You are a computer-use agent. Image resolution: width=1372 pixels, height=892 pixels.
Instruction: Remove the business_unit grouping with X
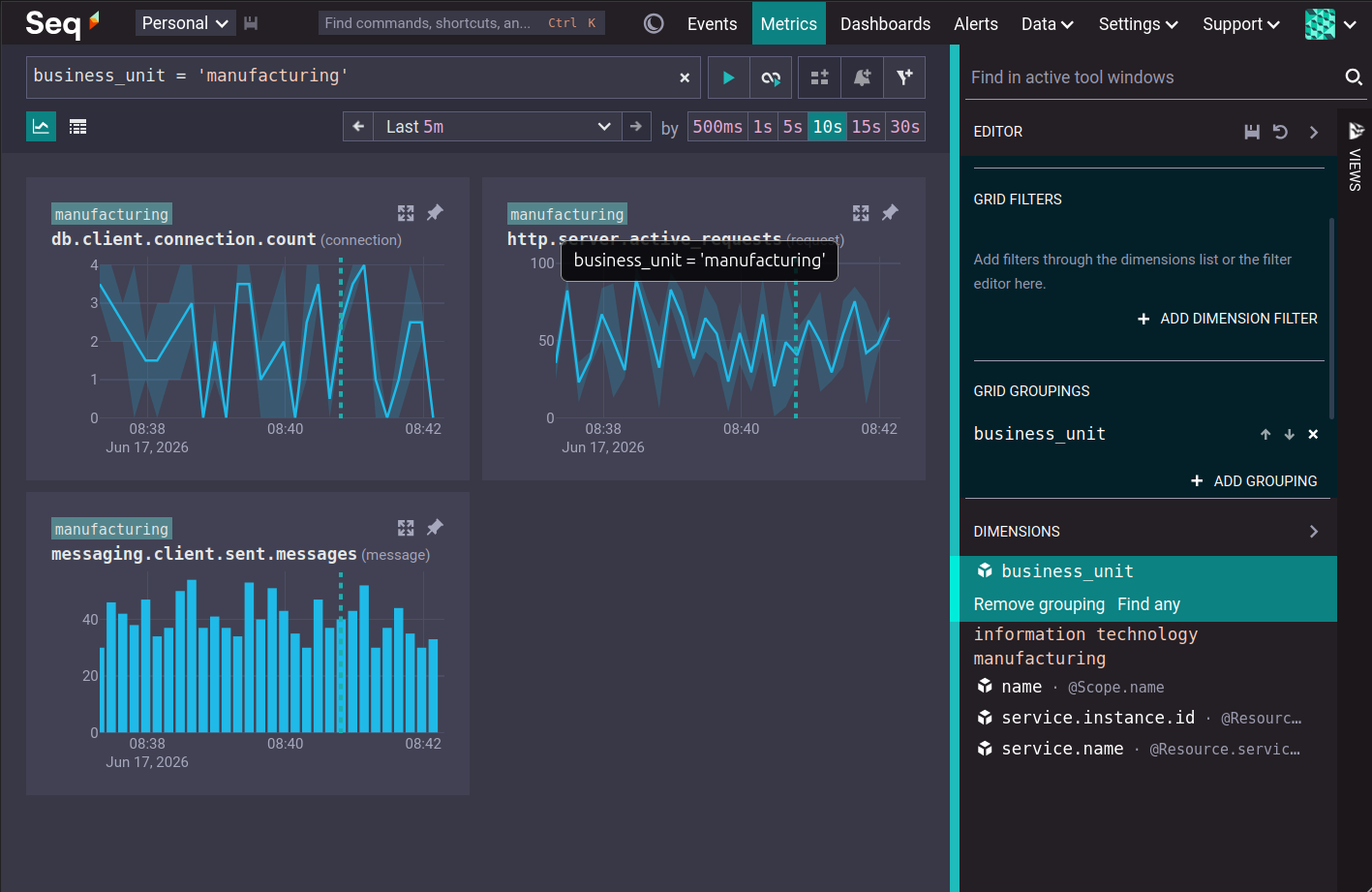pos(1313,435)
